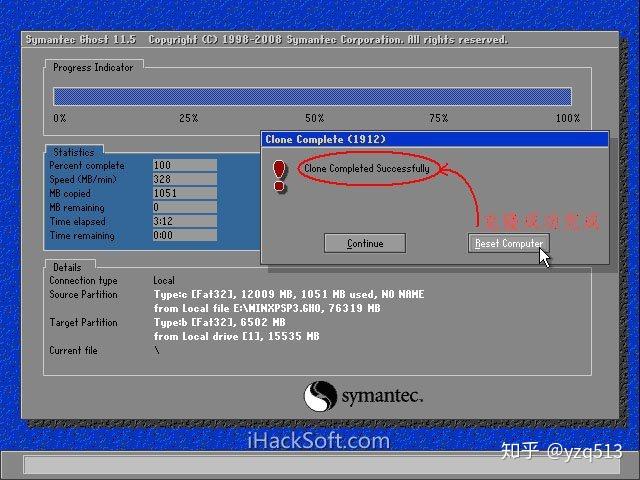
Task: Click the 50% progress marker label
Action: coord(315,118)
